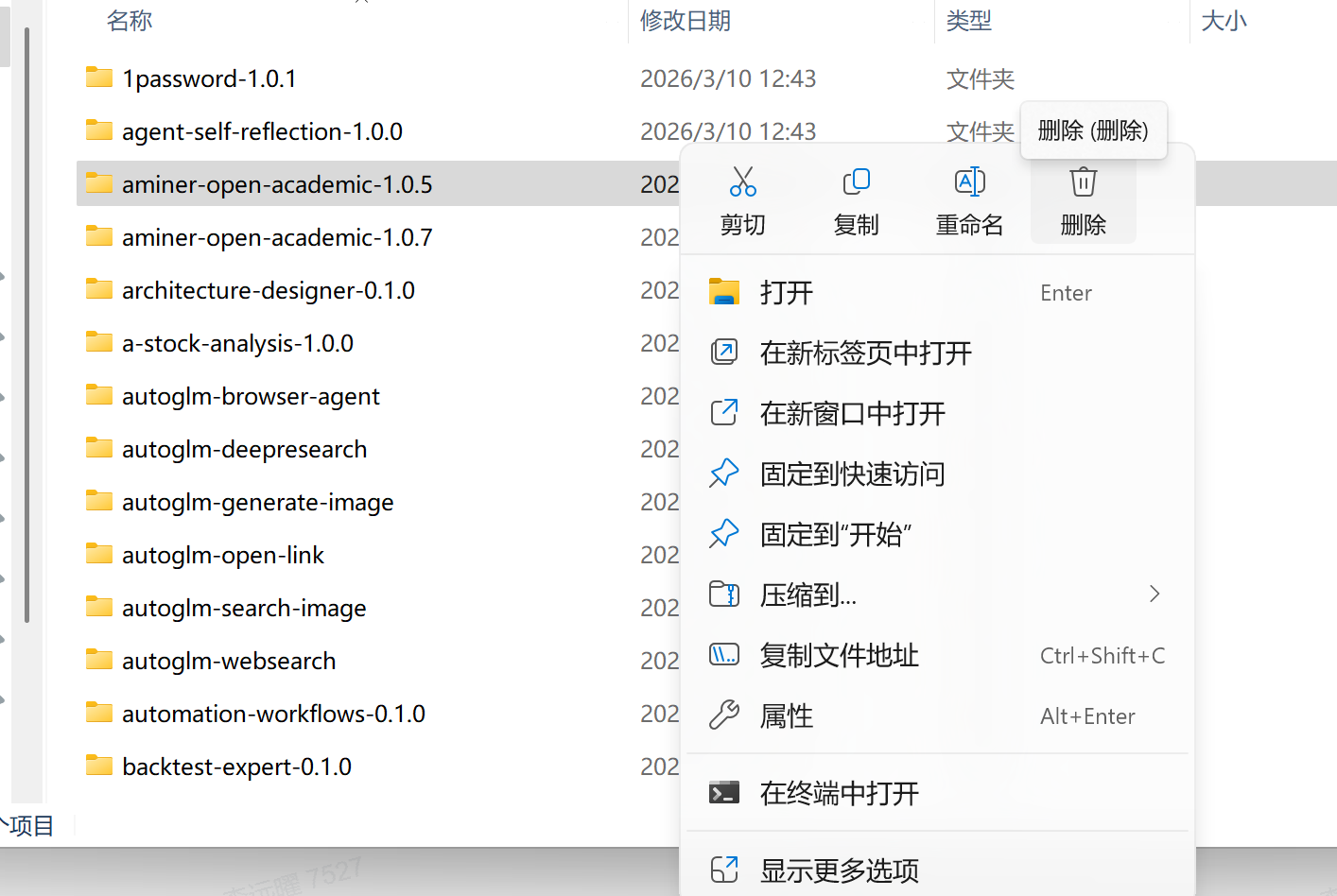Click 显示更多选项 at menu bottom
This screenshot has height=896, width=1337.
(938, 870)
